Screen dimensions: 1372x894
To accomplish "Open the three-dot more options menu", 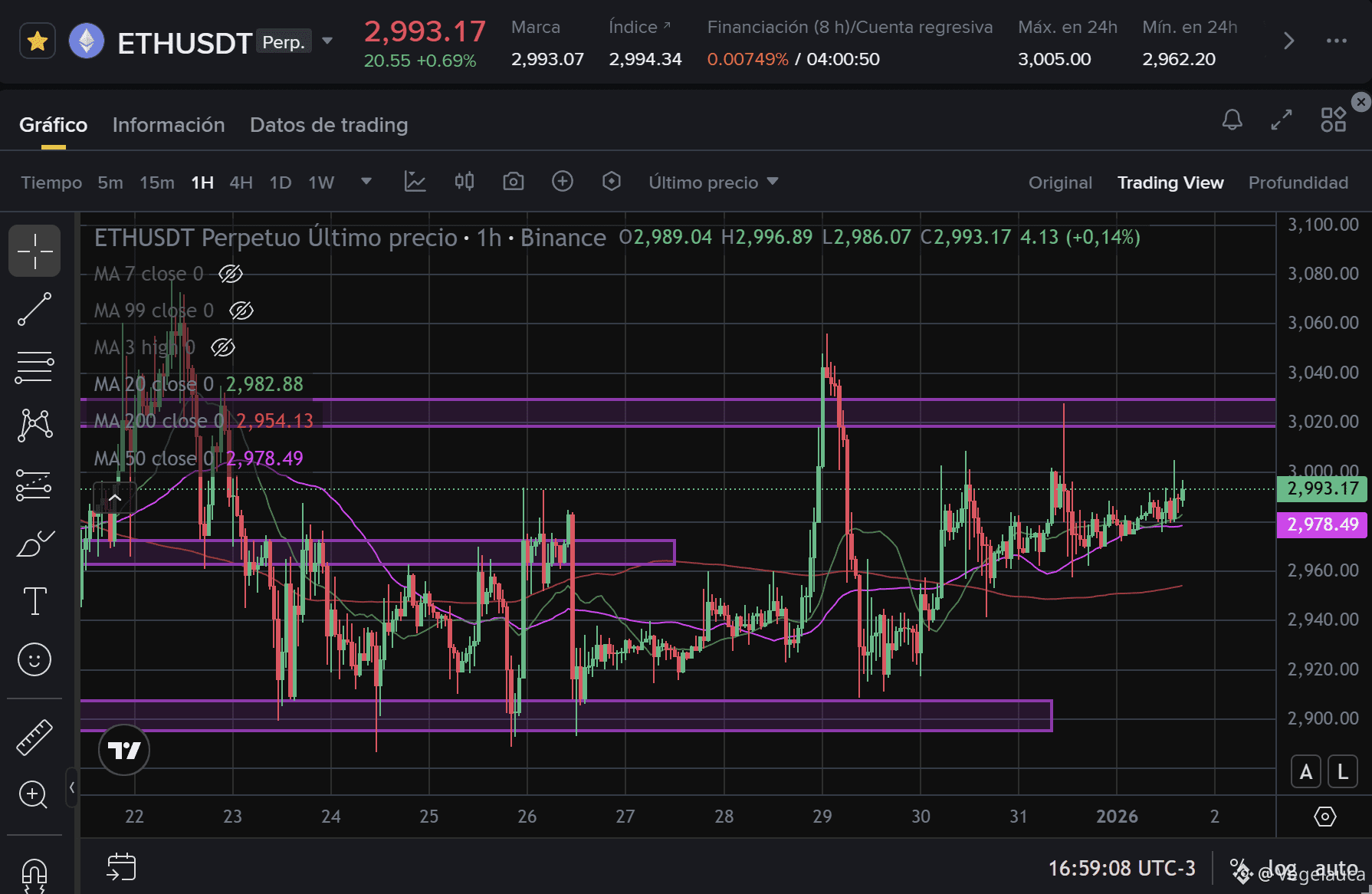I will (1337, 41).
